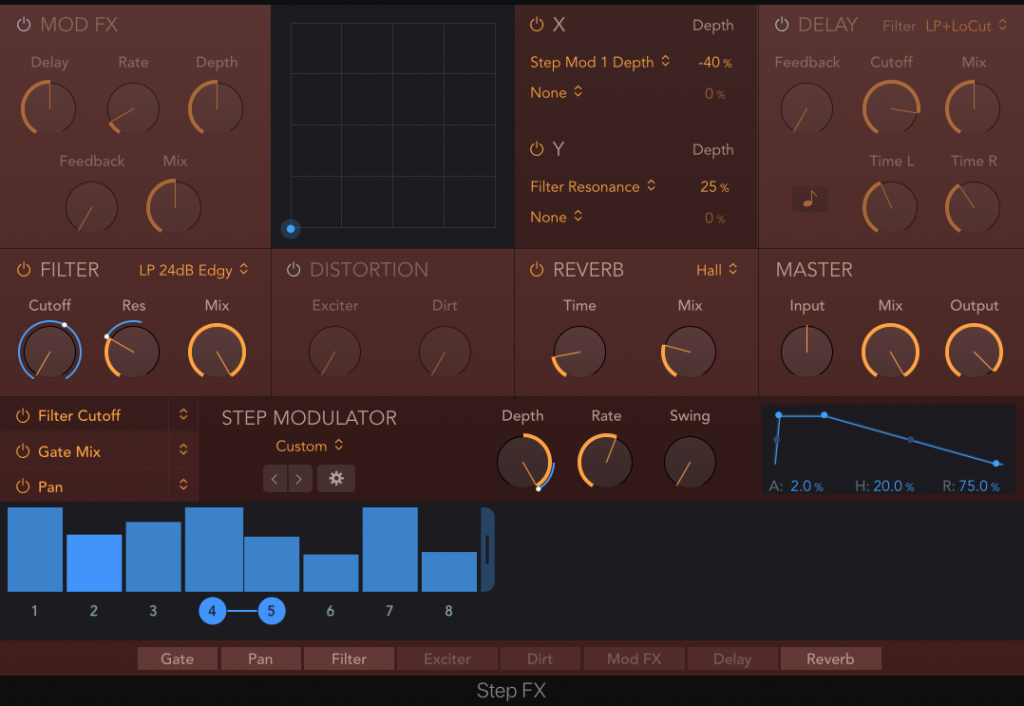Toggle the Reverb power icon
This screenshot has height=706, width=1024.
537,270
